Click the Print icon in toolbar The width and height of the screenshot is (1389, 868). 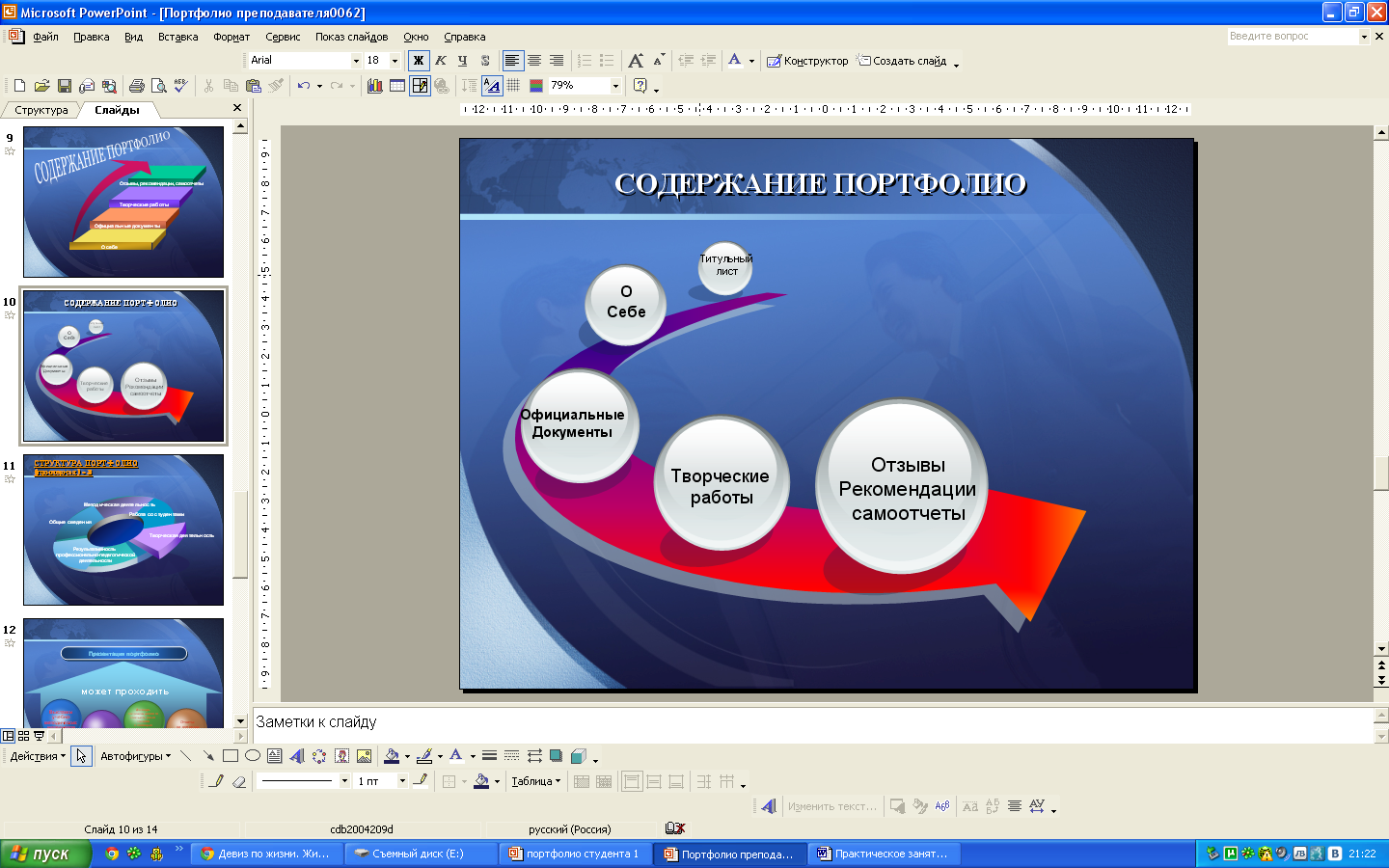tap(136, 86)
